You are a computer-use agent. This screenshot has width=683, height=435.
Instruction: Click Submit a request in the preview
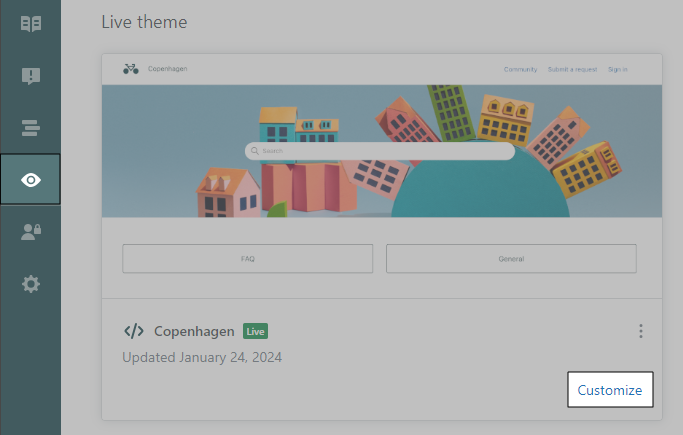pos(572,69)
